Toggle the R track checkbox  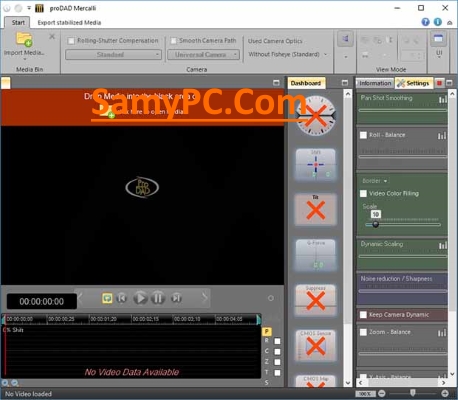(277, 341)
